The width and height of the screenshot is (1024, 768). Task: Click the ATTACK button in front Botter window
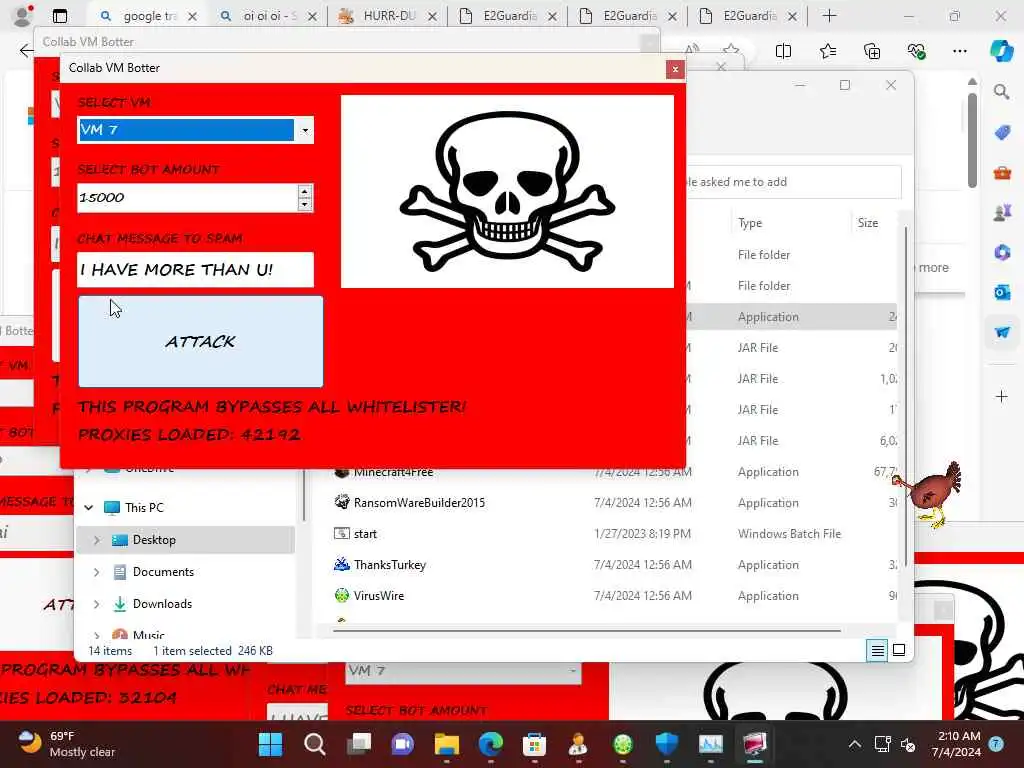coord(200,342)
